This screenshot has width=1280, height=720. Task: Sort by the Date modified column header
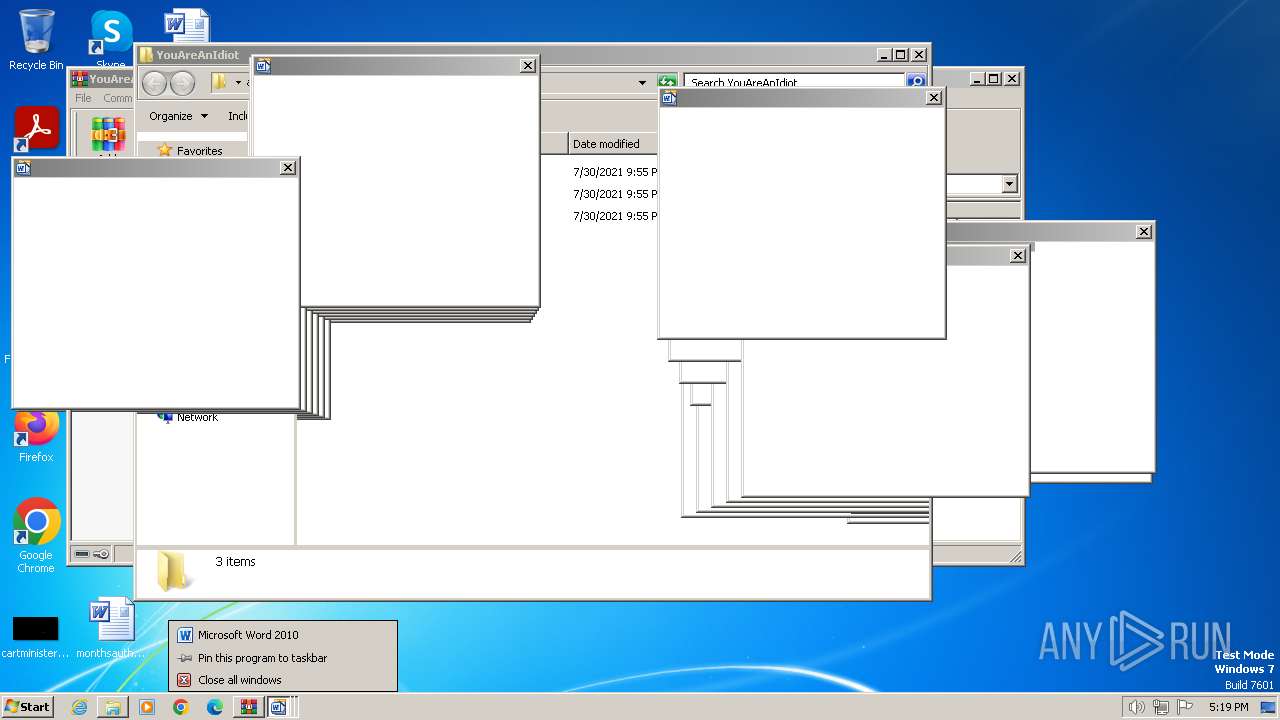click(x=612, y=144)
